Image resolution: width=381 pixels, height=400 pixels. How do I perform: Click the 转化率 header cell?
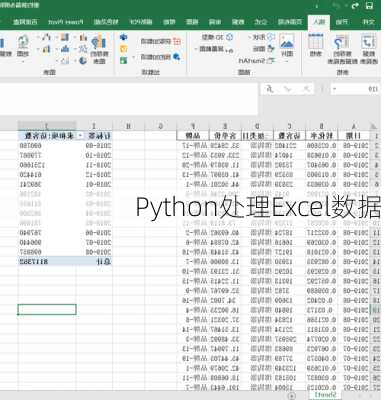click(x=321, y=136)
